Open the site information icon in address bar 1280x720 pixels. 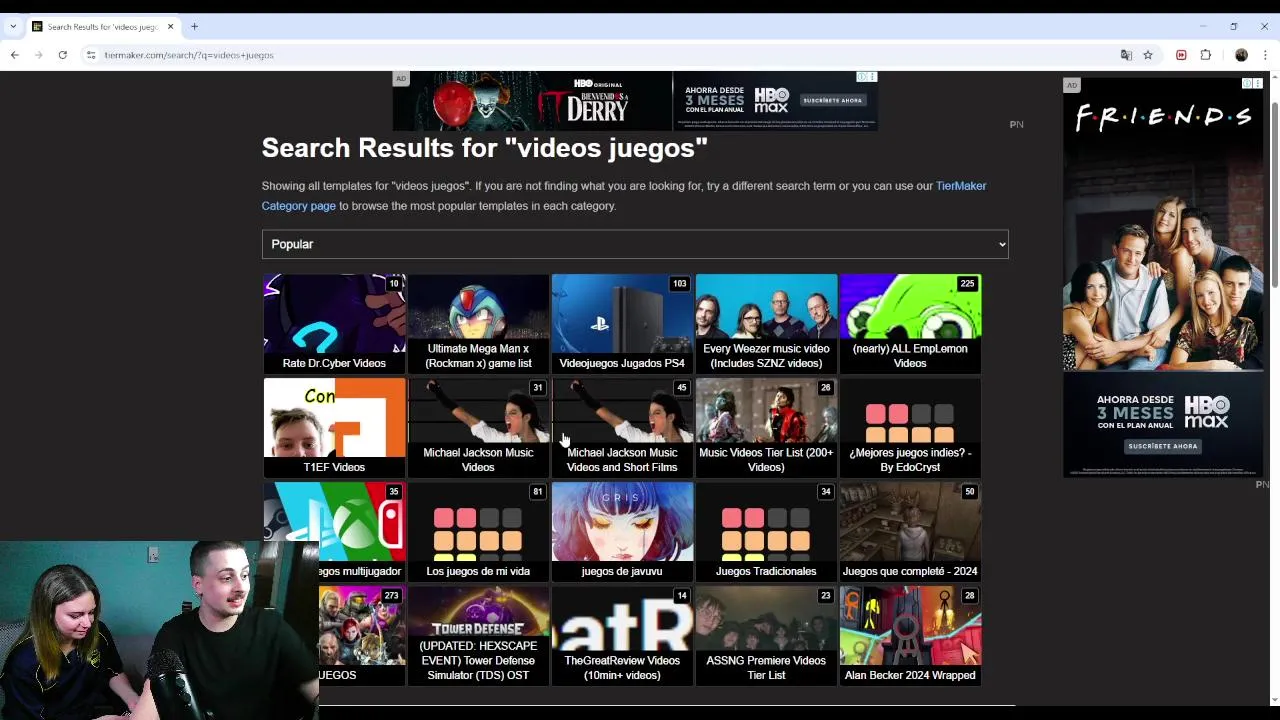[x=90, y=55]
